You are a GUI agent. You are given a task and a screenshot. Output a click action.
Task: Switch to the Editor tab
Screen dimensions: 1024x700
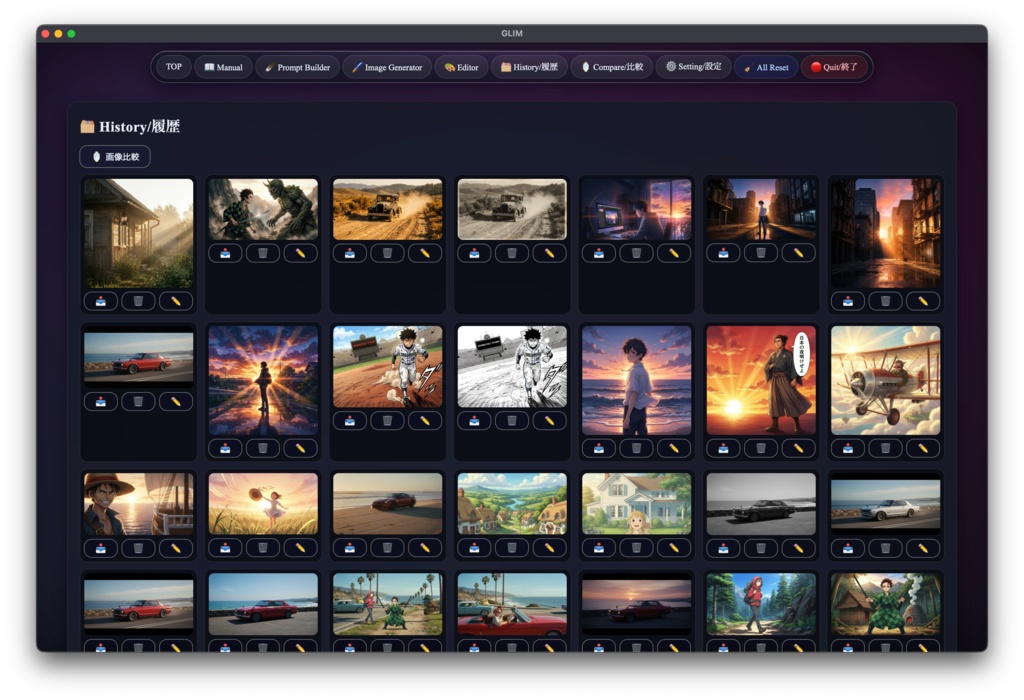pyautogui.click(x=461, y=67)
